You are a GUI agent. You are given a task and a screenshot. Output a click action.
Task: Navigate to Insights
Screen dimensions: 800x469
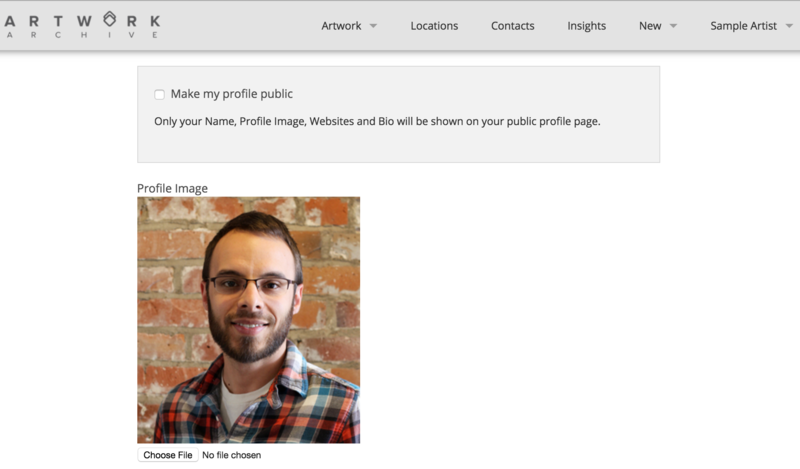[586, 26]
